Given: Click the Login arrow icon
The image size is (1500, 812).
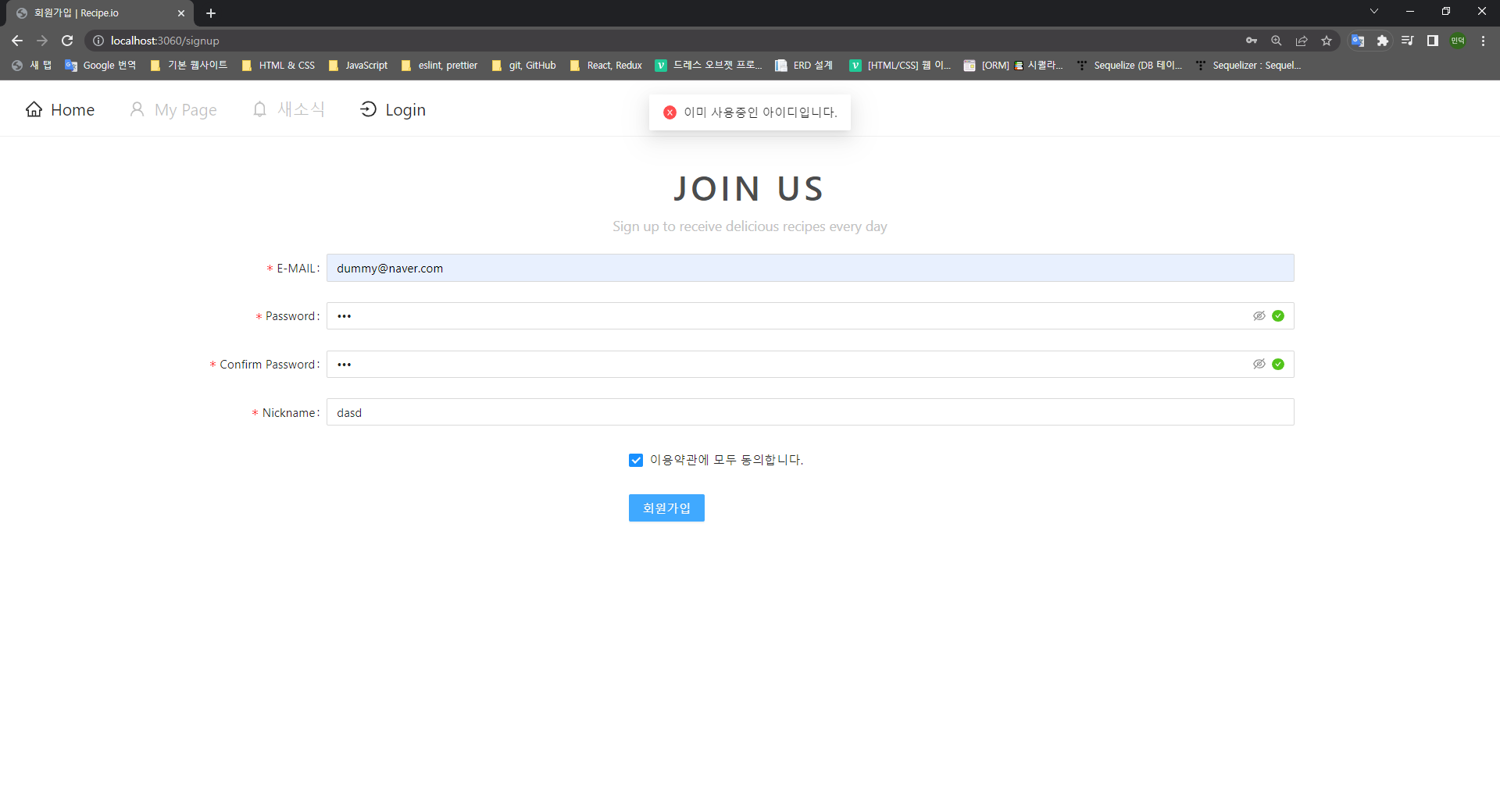Looking at the screenshot, I should (x=369, y=109).
